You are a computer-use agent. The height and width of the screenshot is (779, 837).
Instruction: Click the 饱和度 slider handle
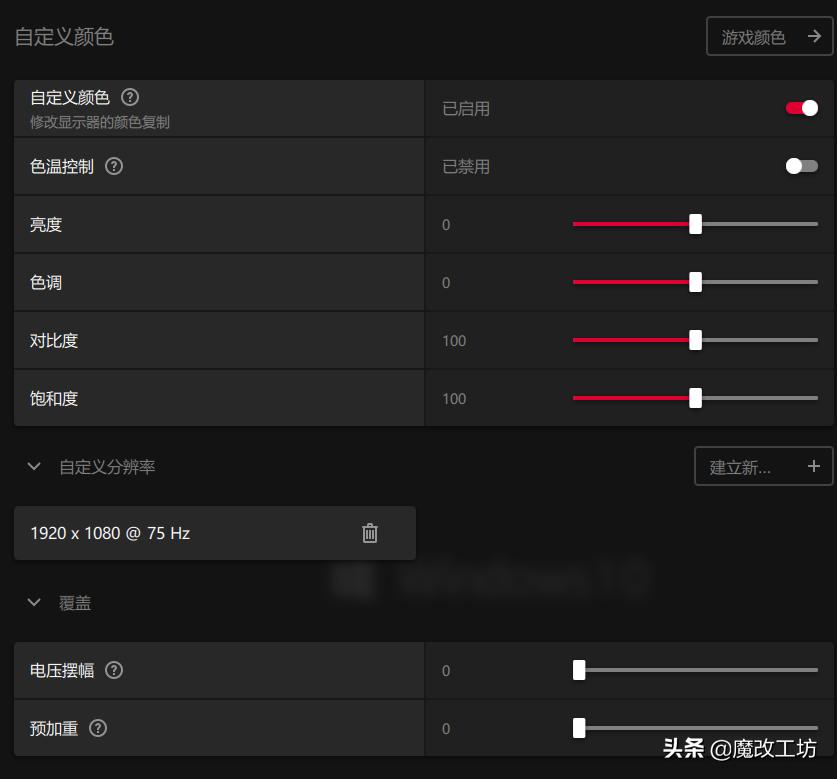(x=695, y=398)
